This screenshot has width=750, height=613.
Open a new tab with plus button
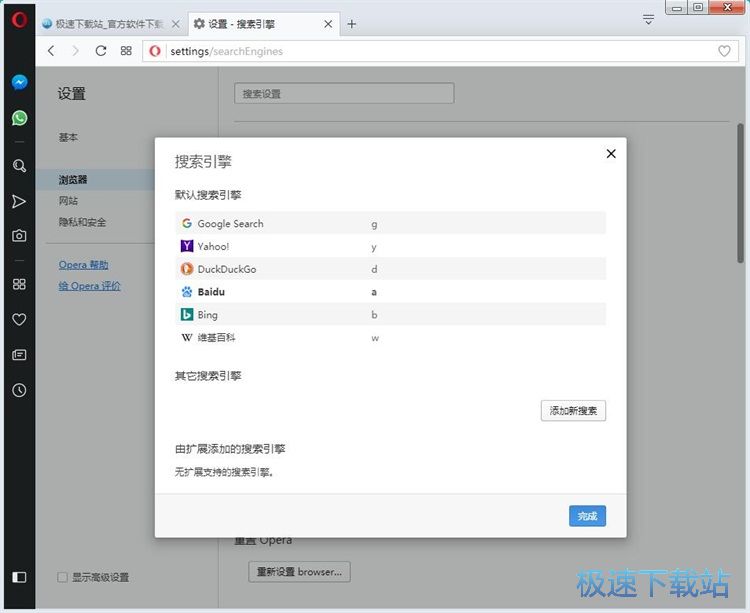[x=352, y=24]
